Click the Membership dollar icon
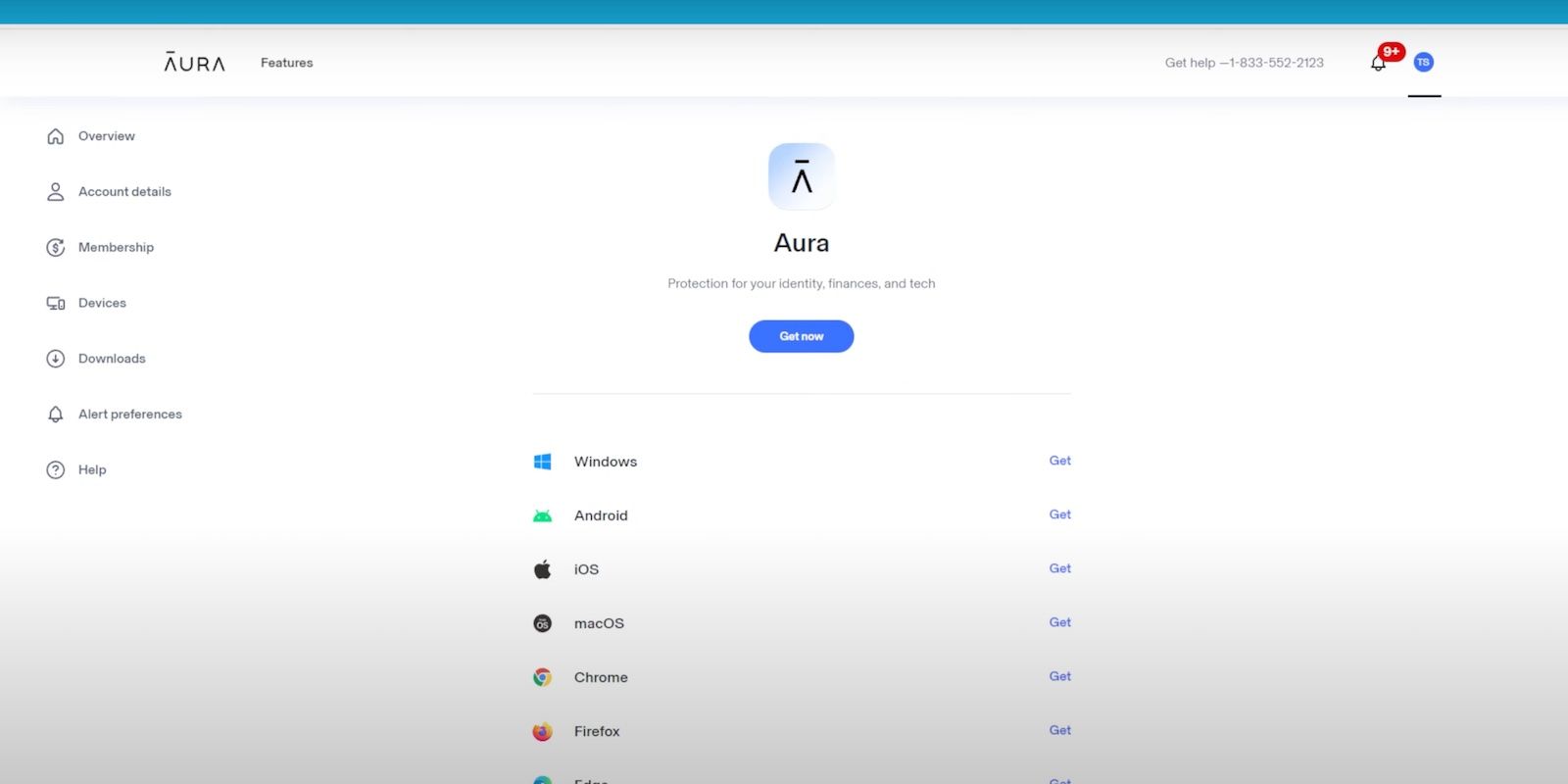Screen dimensions: 1568x784 [56, 248]
